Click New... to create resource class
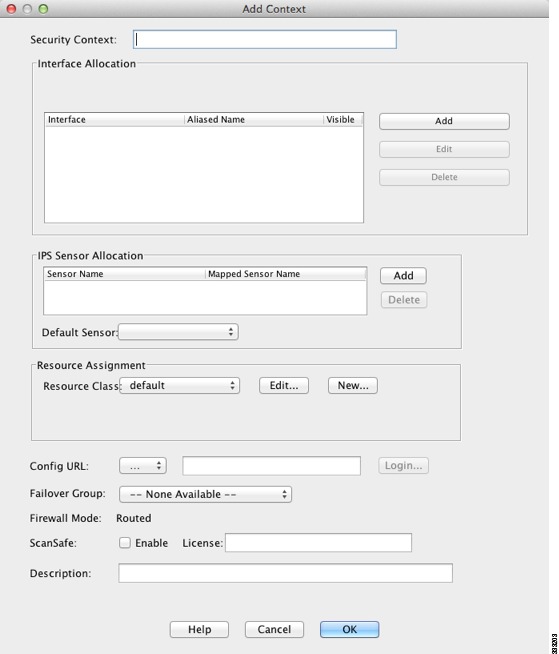The height and width of the screenshot is (654, 559). click(x=353, y=385)
